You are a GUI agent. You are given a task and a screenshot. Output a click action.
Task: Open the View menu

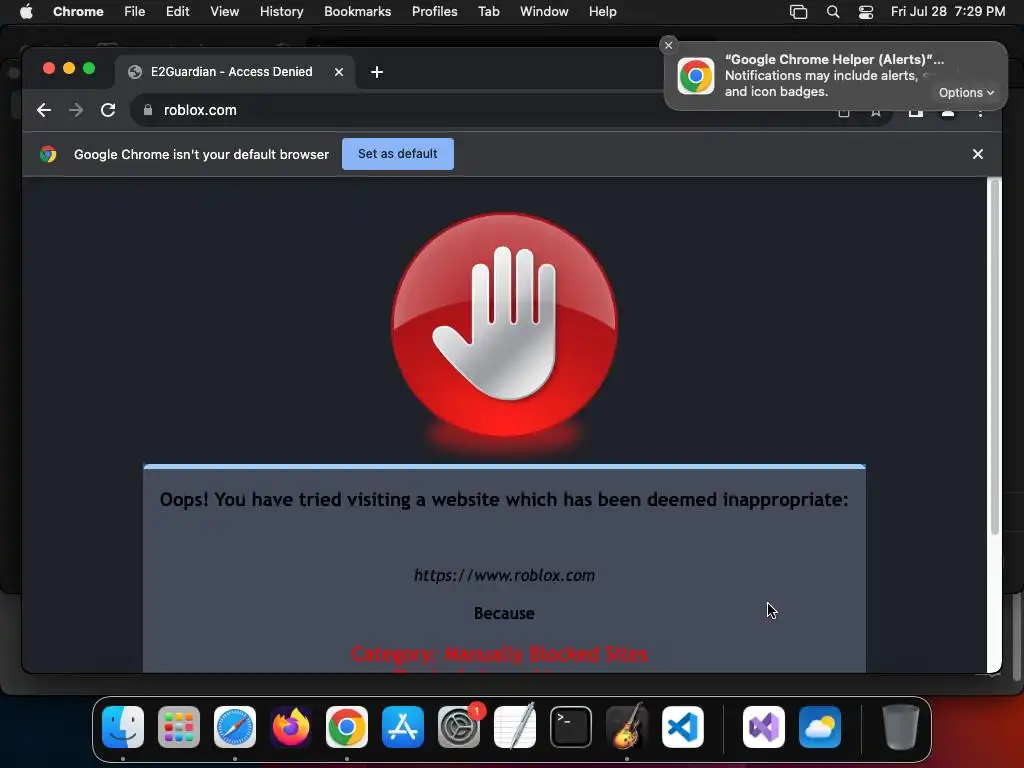point(224,12)
